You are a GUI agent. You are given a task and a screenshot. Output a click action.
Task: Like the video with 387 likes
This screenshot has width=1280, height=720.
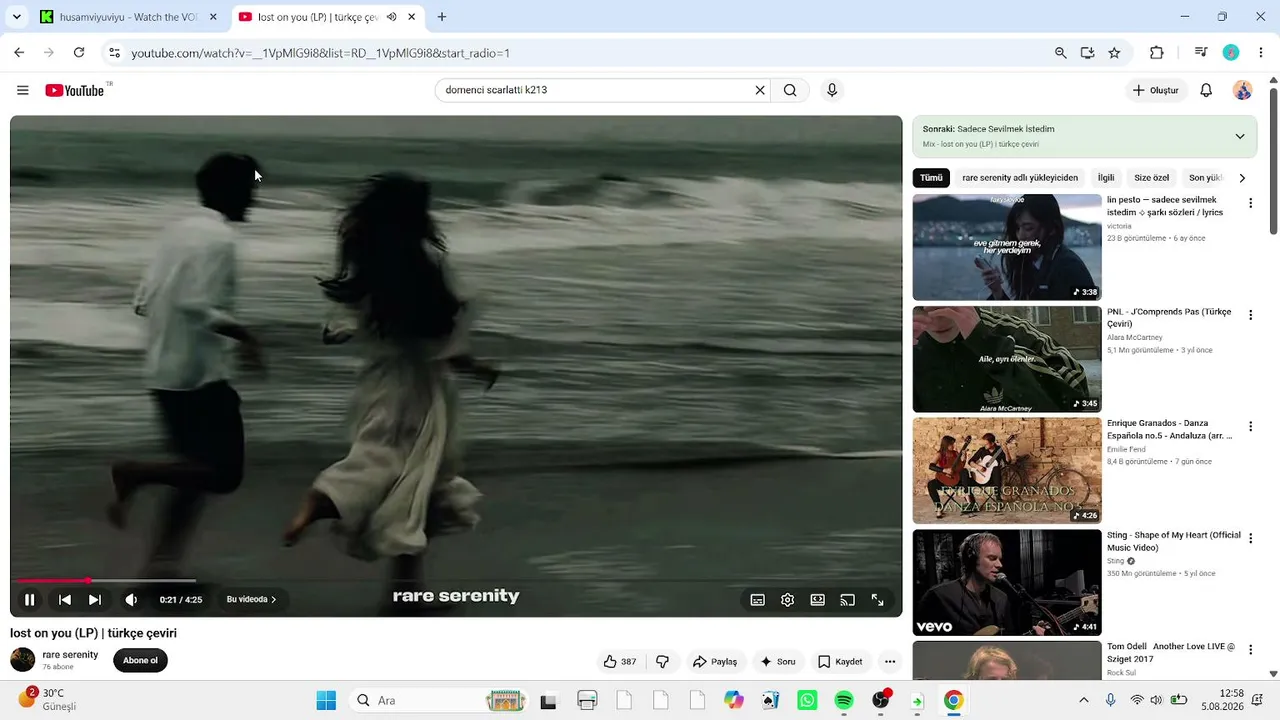click(x=620, y=661)
